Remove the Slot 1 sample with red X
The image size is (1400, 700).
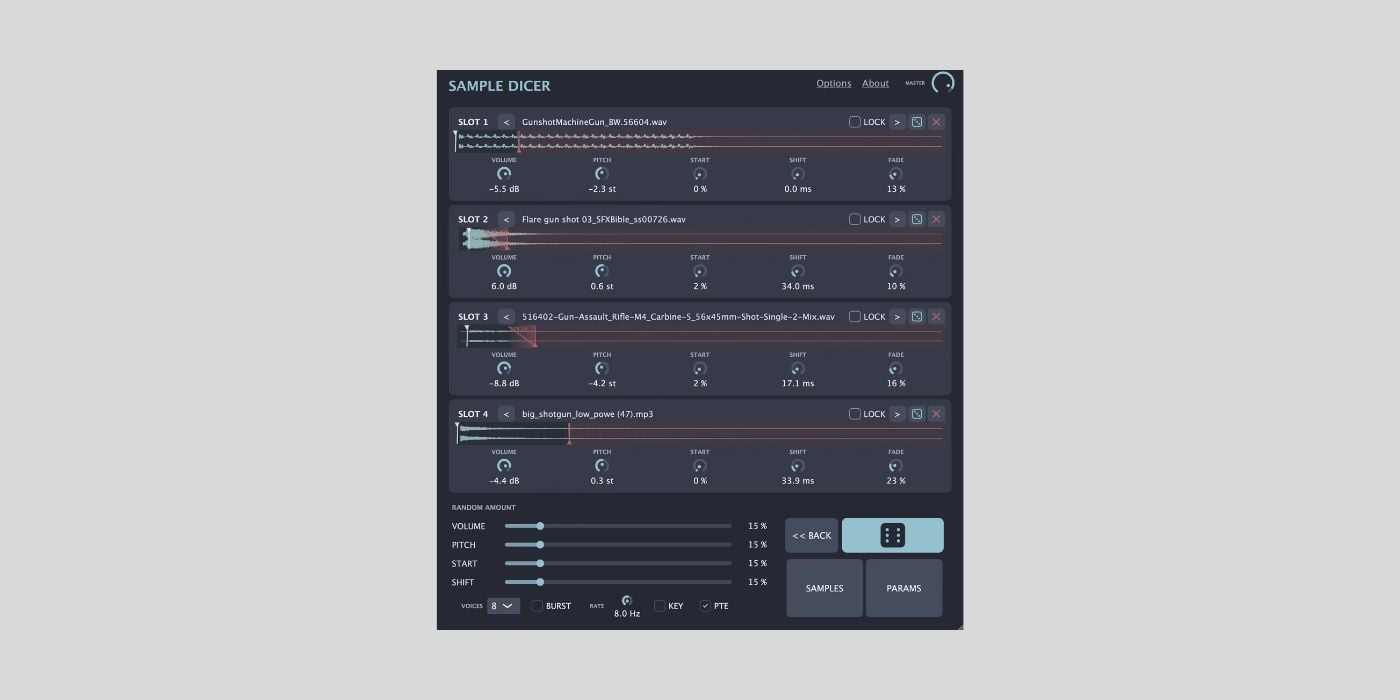[936, 122]
